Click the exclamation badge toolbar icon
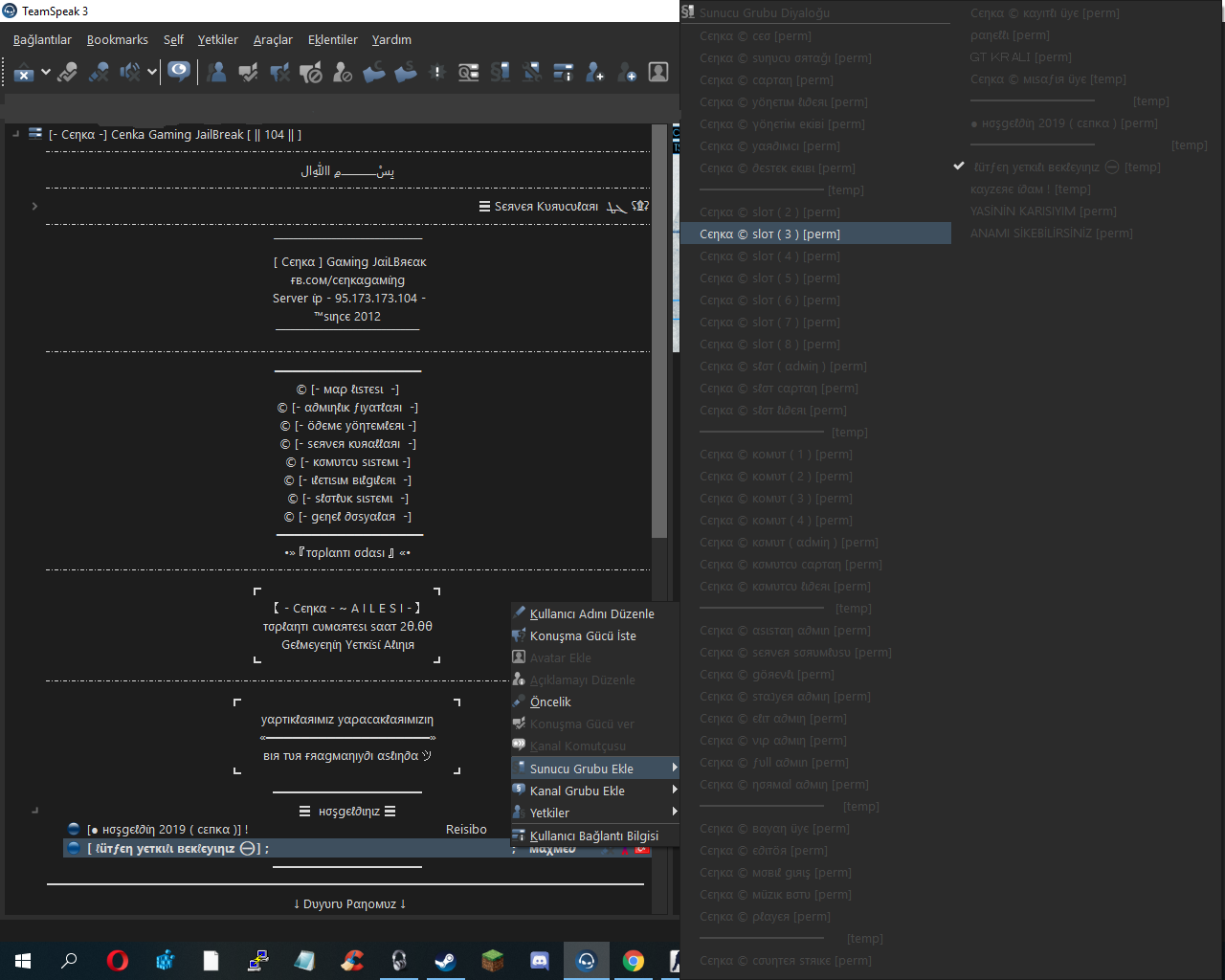1225x980 pixels. click(x=437, y=72)
